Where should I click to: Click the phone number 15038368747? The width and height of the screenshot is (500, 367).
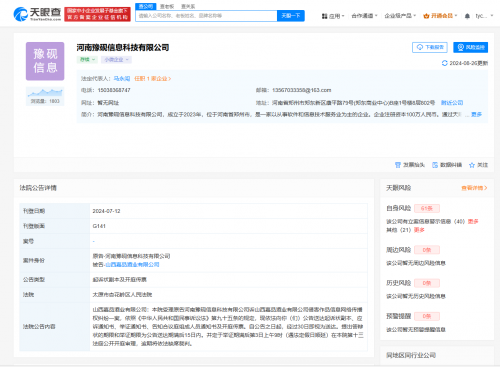click(x=114, y=90)
